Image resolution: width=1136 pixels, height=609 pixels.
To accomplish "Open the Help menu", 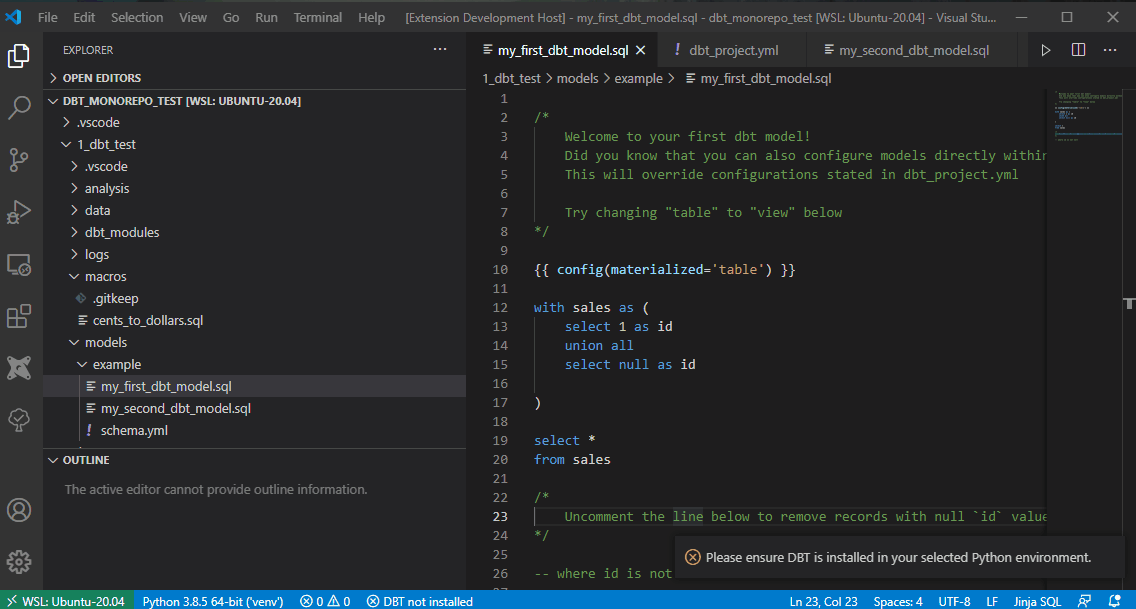I will 371,17.
